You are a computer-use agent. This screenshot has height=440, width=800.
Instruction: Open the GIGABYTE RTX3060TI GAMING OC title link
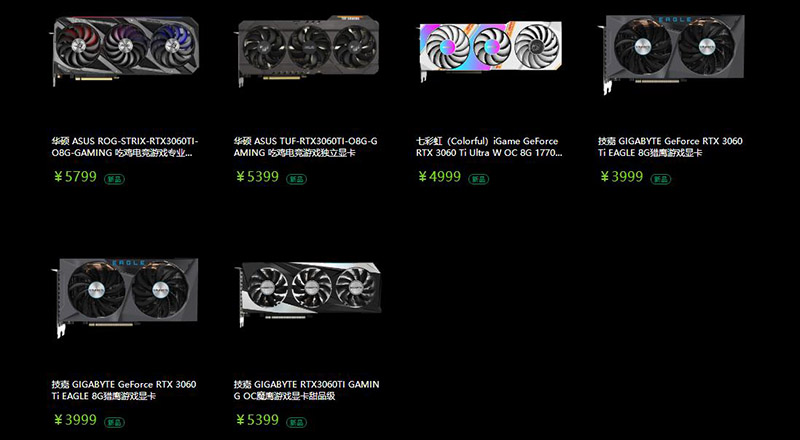tap(307, 390)
